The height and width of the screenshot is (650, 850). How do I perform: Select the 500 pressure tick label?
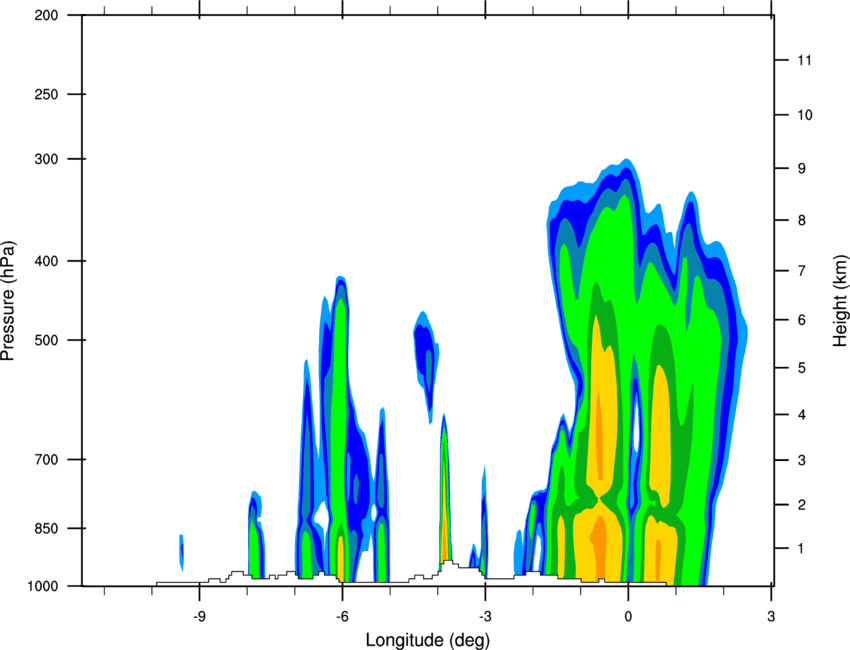pos(46,340)
